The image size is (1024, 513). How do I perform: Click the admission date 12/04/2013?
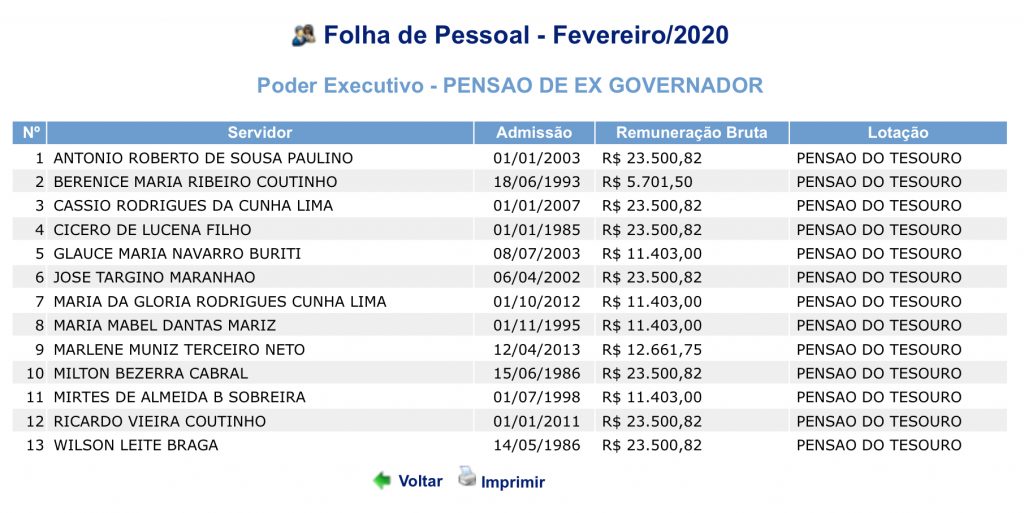coord(537,349)
